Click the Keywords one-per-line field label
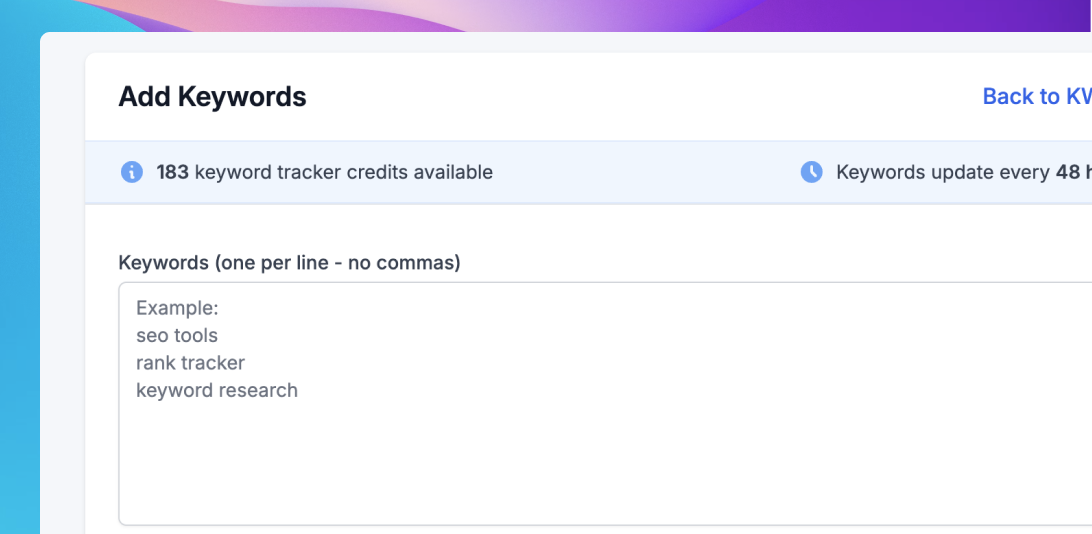The height and width of the screenshot is (534, 1092). (x=289, y=263)
